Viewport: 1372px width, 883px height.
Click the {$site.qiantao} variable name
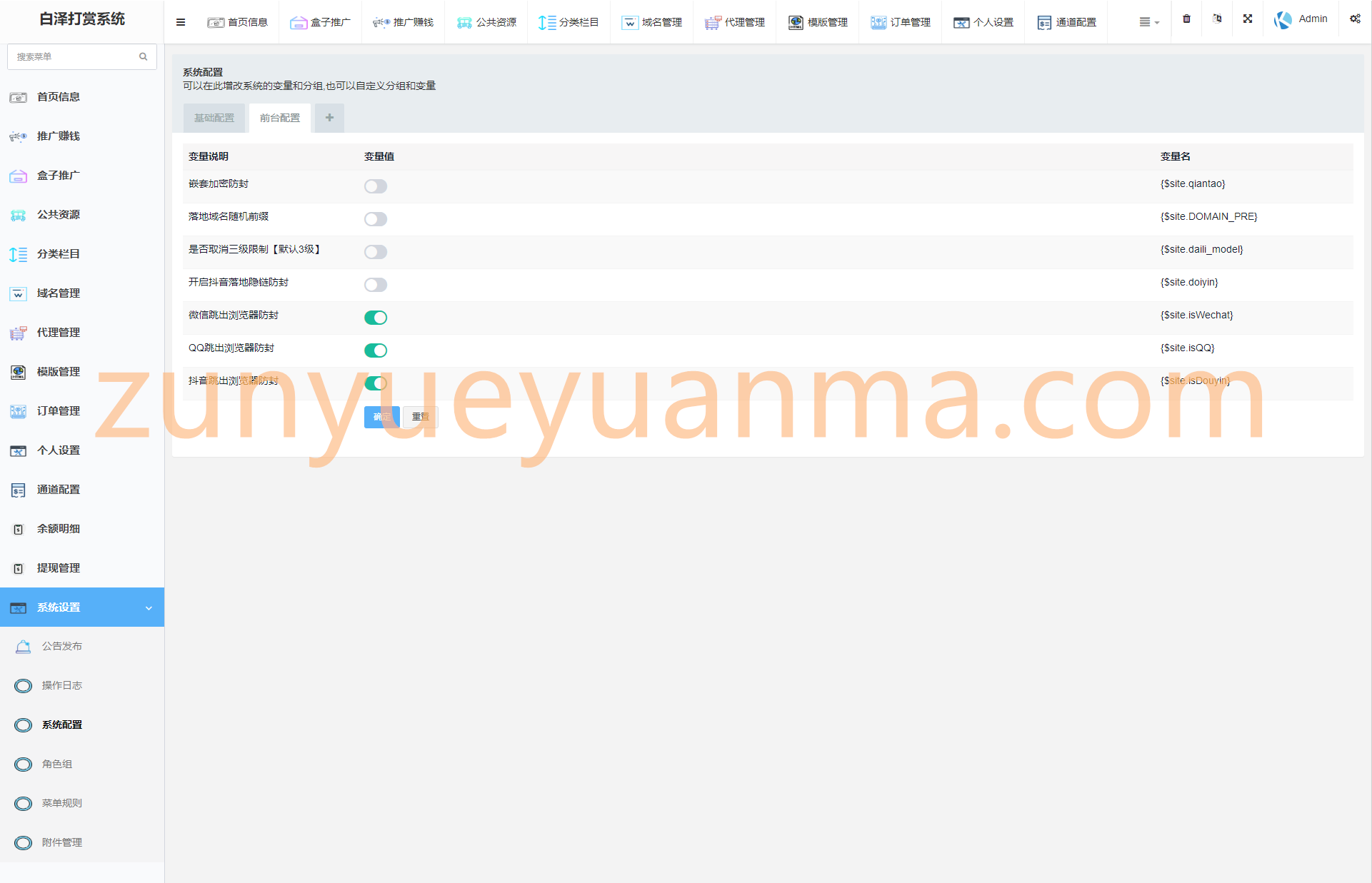pyautogui.click(x=1193, y=184)
